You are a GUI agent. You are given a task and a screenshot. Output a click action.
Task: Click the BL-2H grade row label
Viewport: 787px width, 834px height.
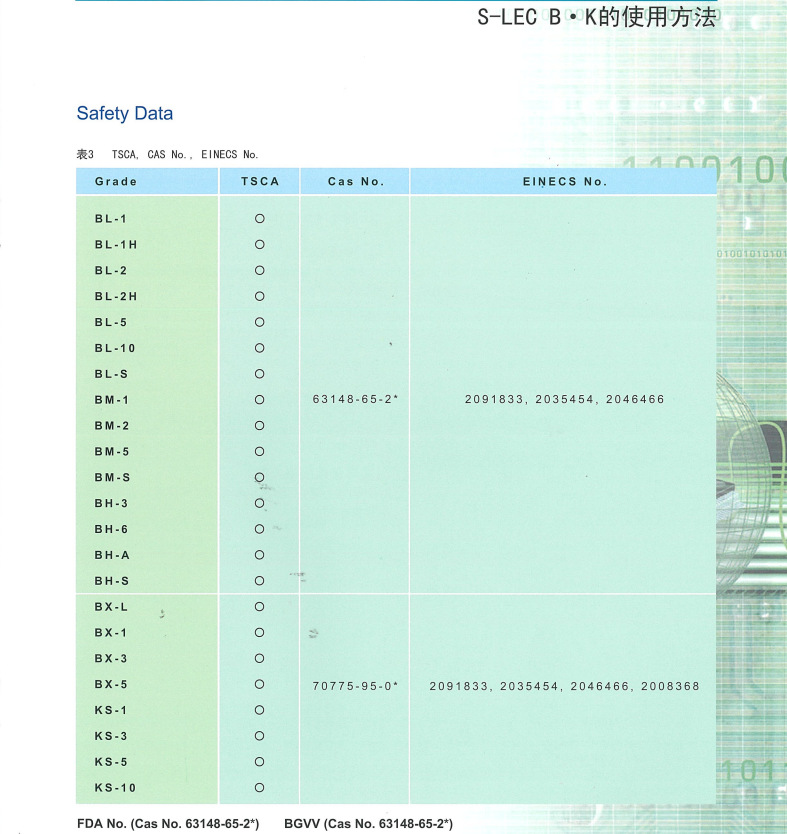tap(116, 296)
